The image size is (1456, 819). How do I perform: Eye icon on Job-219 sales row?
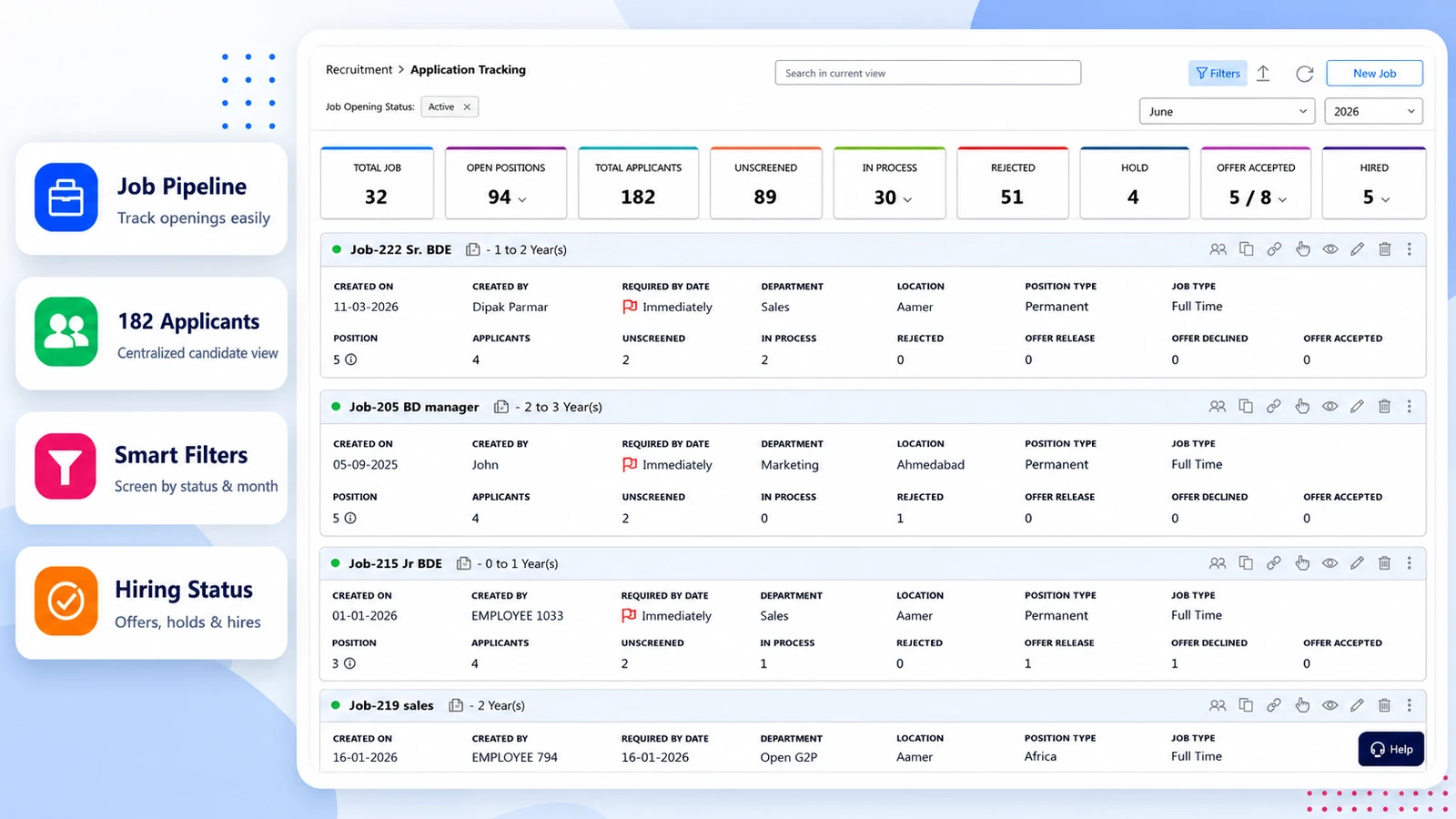click(x=1330, y=705)
